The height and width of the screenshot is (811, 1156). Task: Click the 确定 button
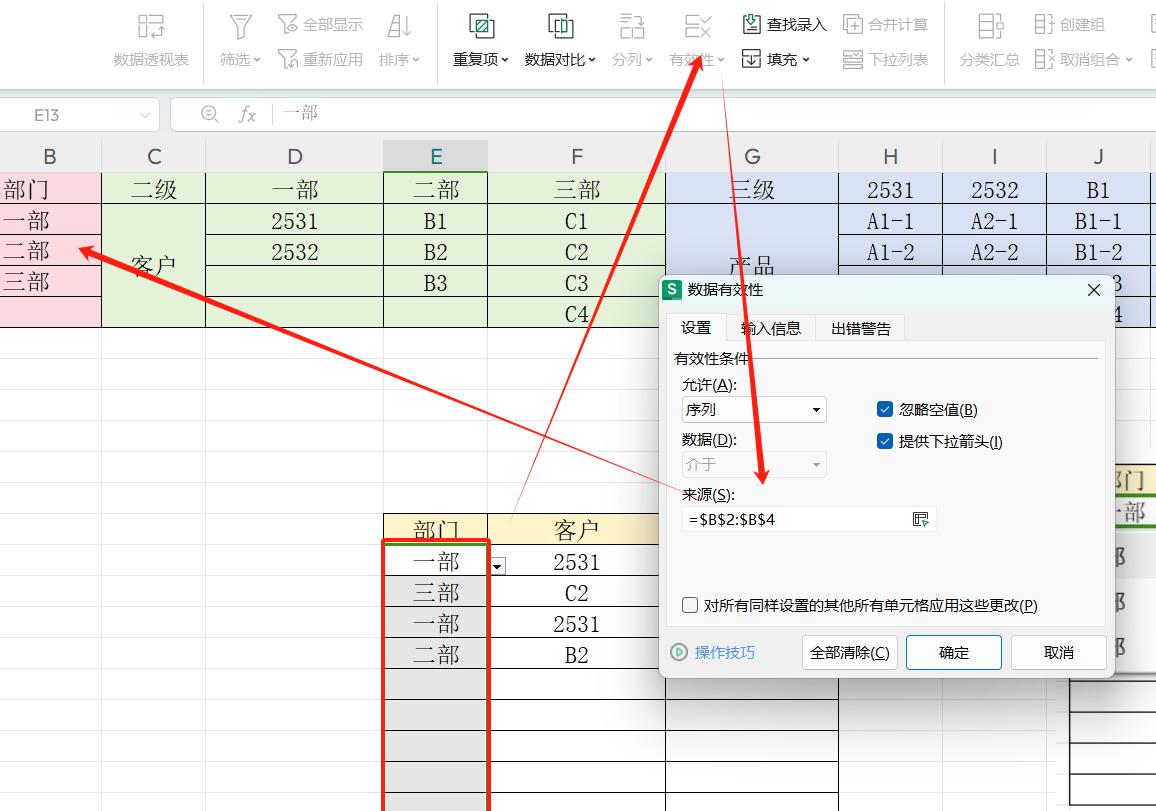click(954, 652)
